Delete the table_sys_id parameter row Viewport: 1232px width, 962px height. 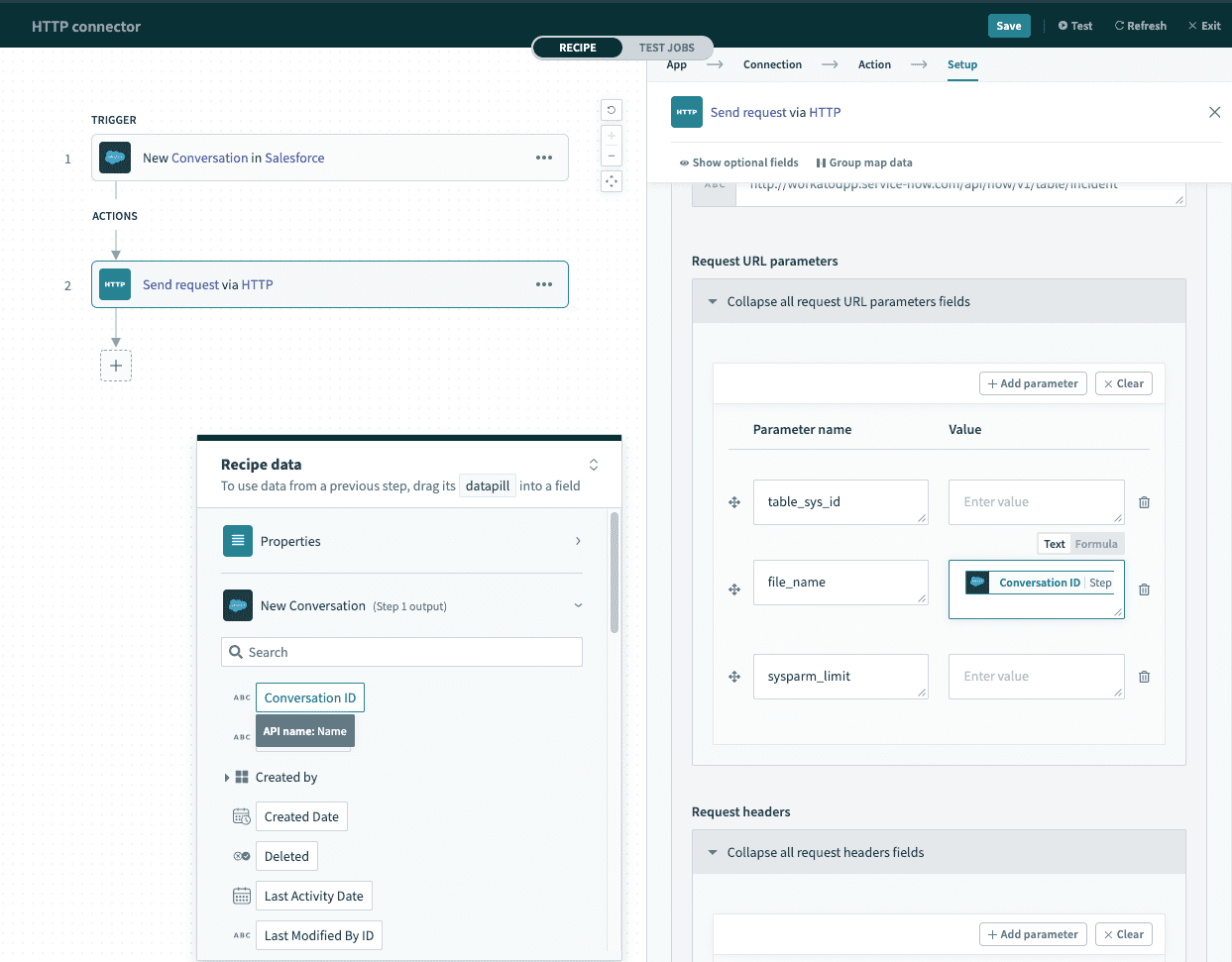(1144, 502)
